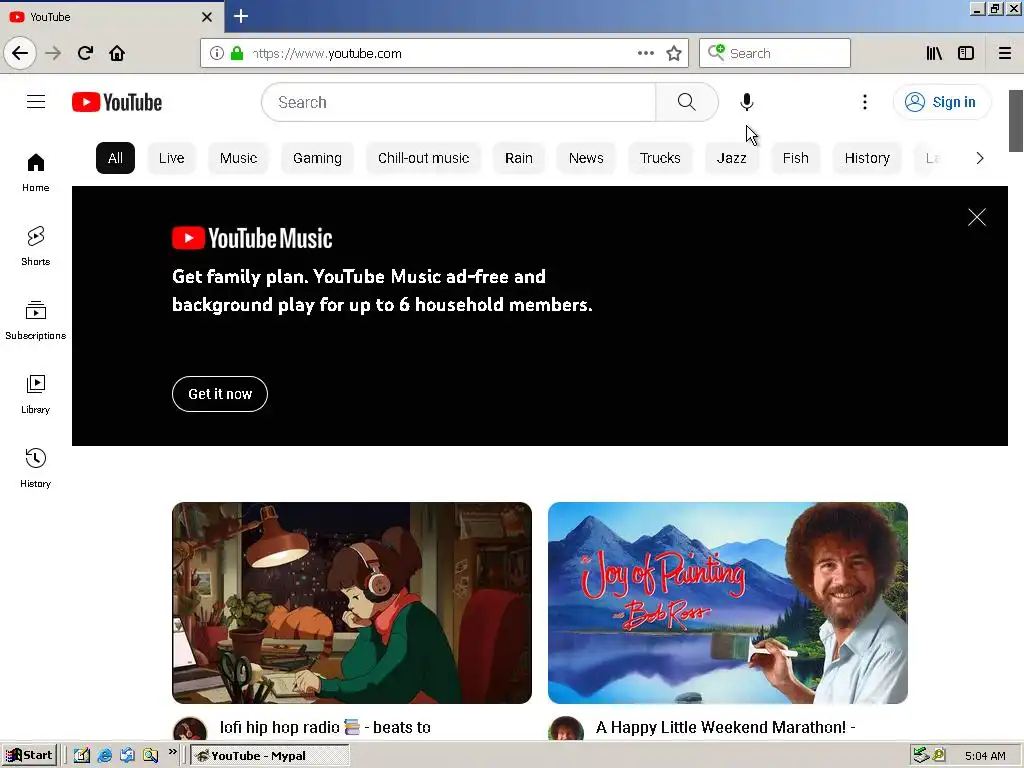Open lofi hip hop radio video title
This screenshot has height=768, width=1024.
325,728
